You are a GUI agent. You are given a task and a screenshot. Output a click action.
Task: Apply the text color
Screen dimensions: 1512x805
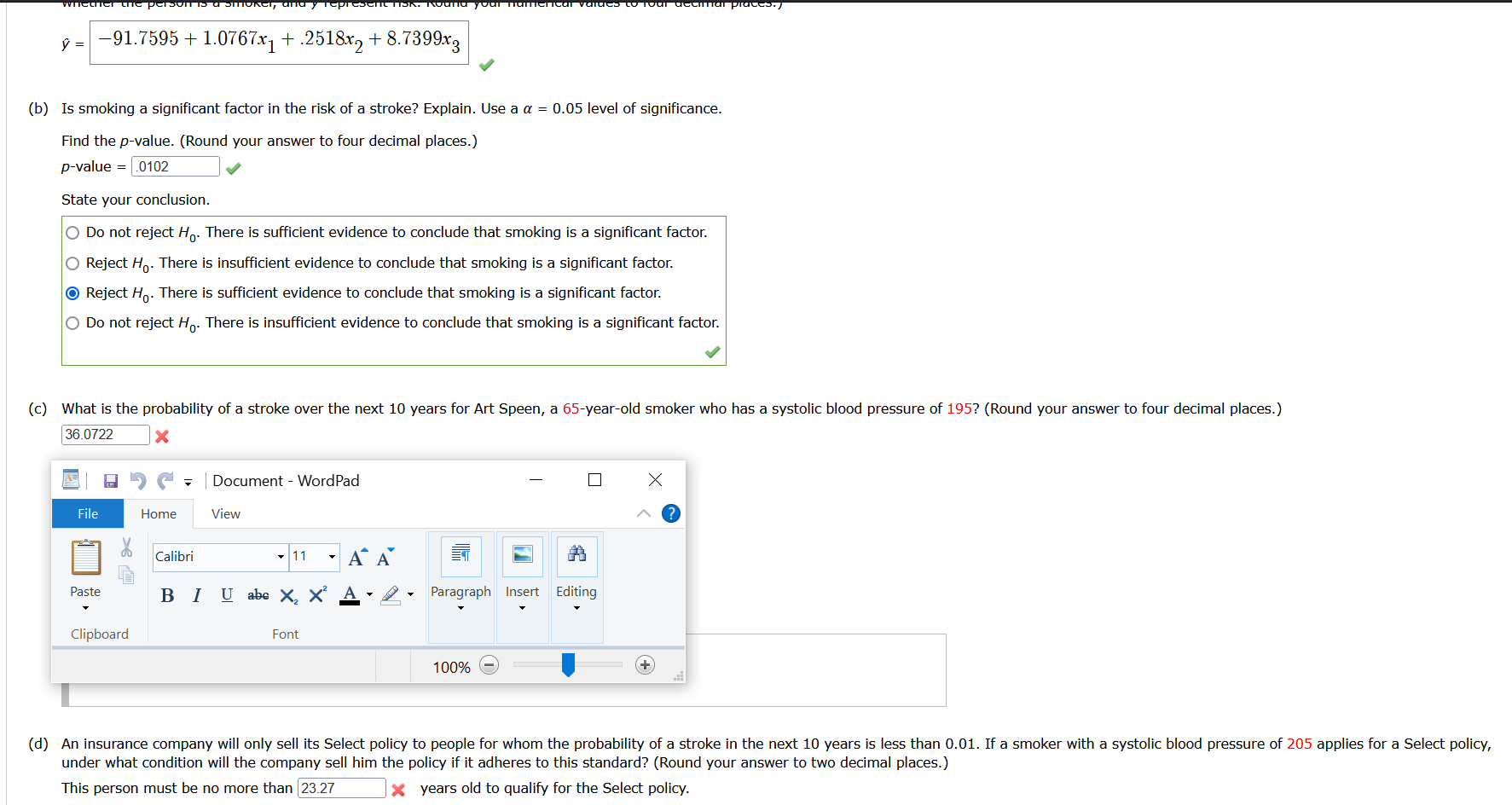350,595
